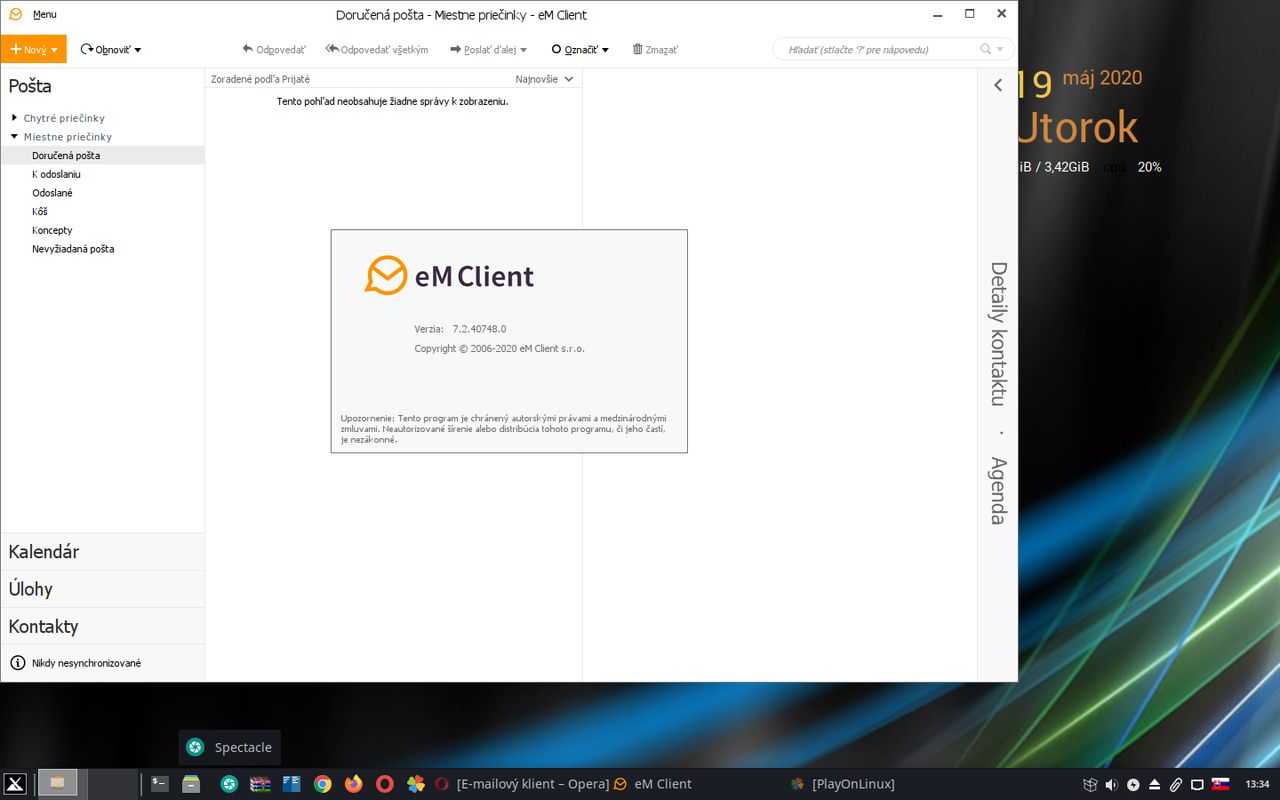Switch to eM Client taskbar entry
This screenshot has height=800, width=1280.
click(x=652, y=784)
